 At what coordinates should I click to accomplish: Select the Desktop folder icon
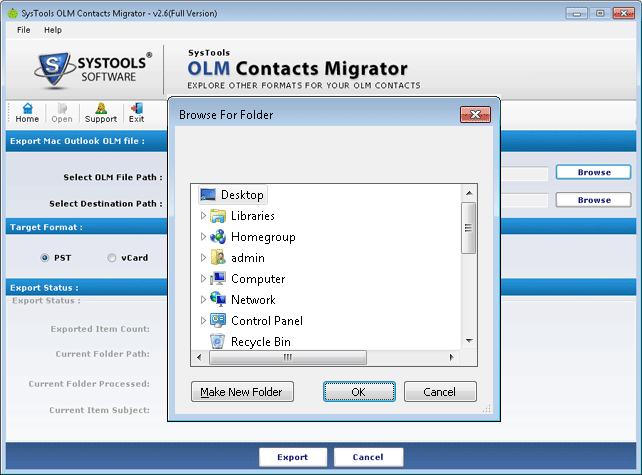tap(208, 195)
